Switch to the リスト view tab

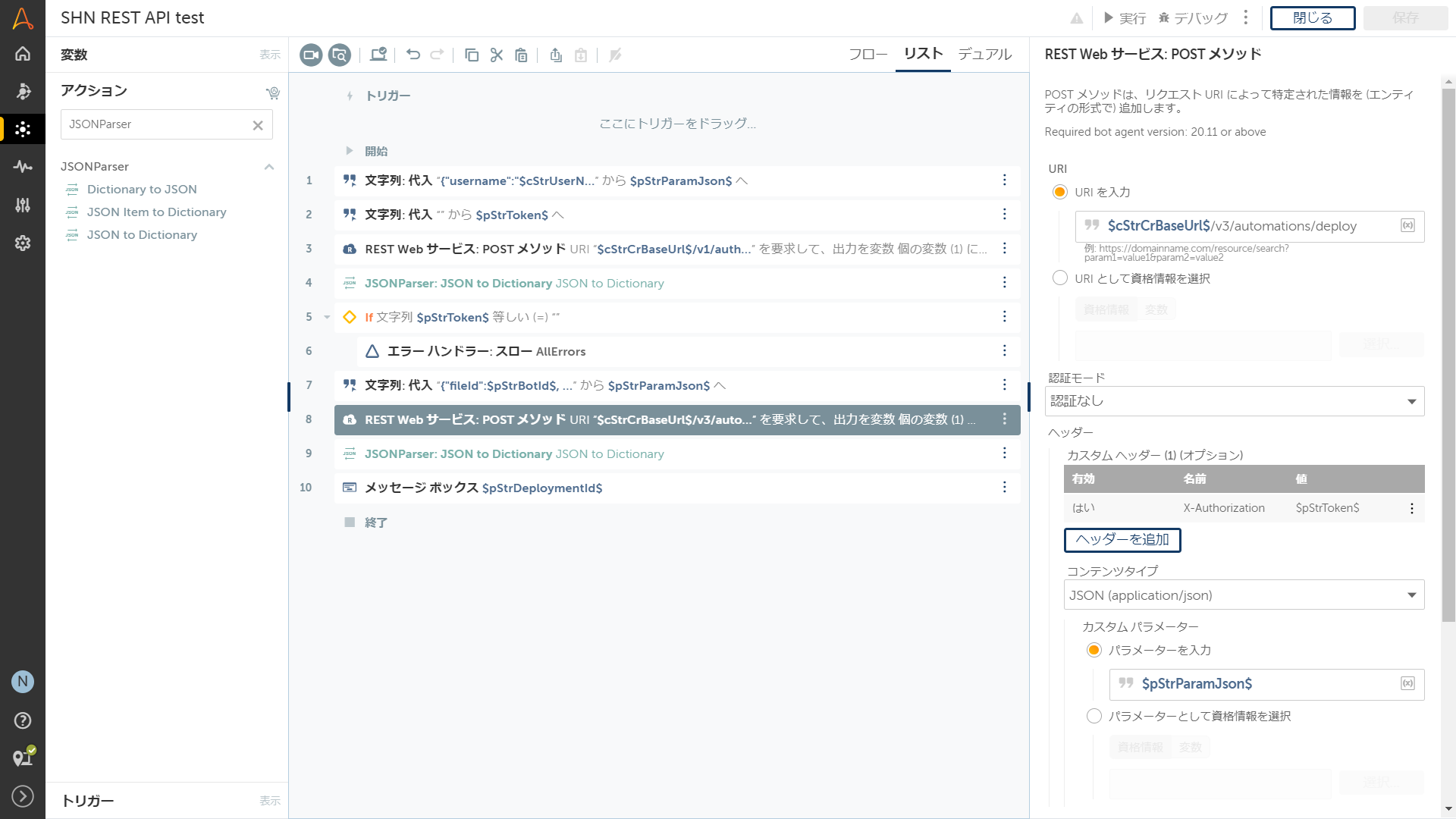point(923,54)
